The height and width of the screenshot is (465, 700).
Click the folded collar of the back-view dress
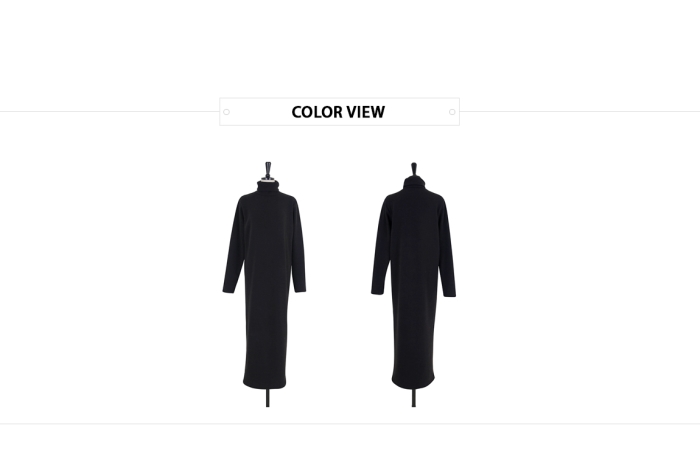(x=414, y=183)
